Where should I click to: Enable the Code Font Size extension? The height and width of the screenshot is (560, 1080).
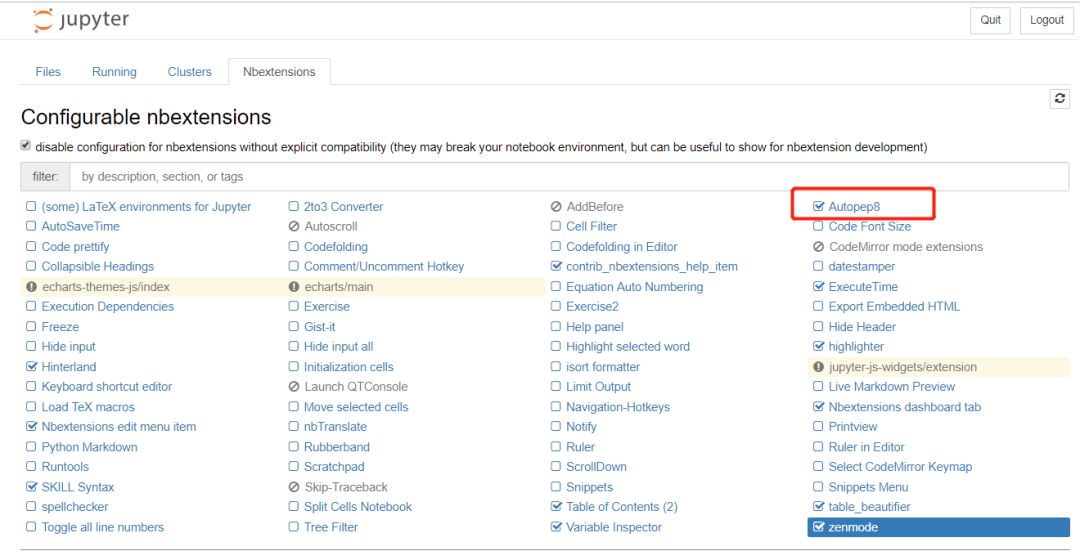click(x=818, y=226)
